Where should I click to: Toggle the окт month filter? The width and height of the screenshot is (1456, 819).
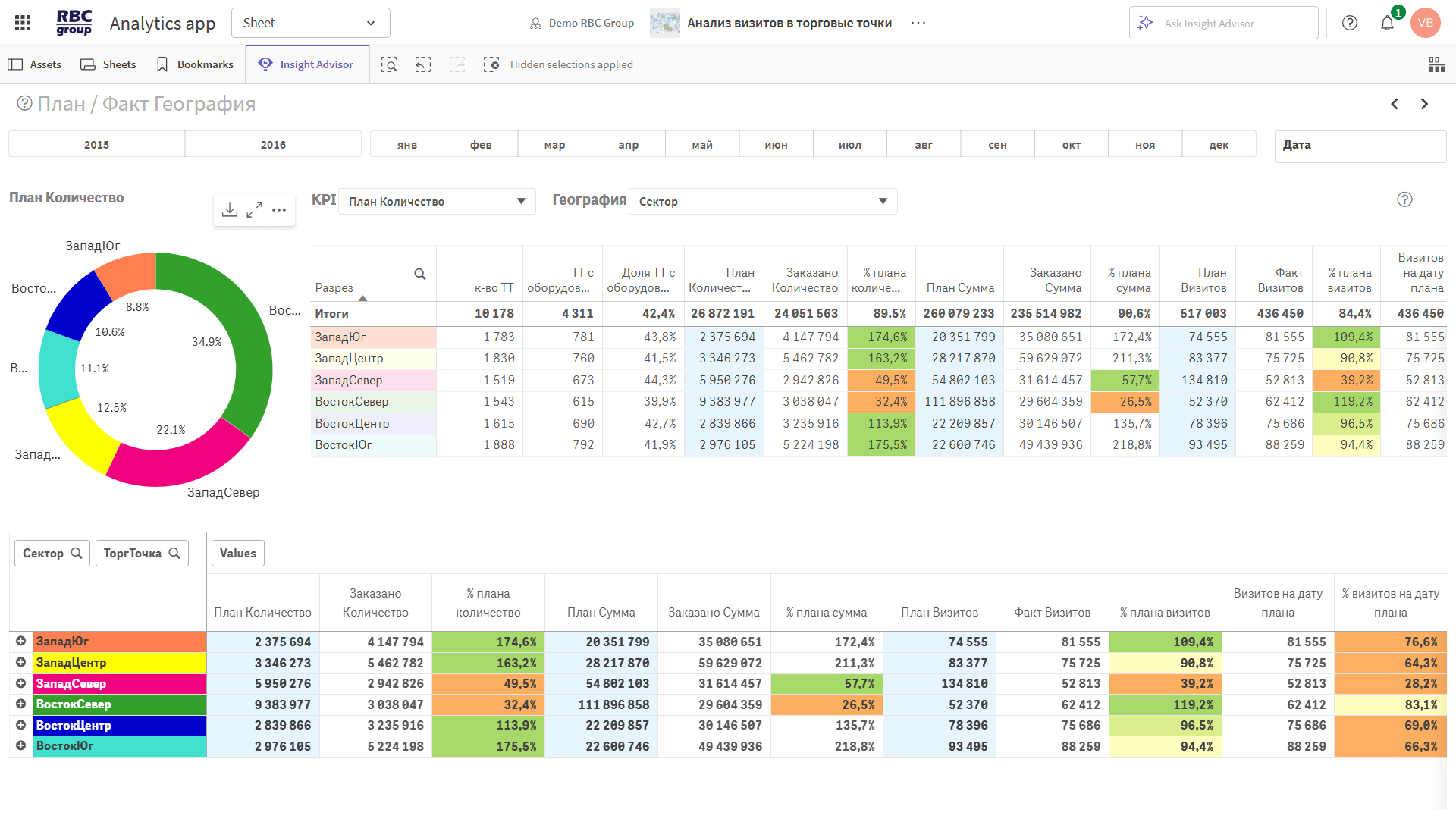pyautogui.click(x=1071, y=144)
